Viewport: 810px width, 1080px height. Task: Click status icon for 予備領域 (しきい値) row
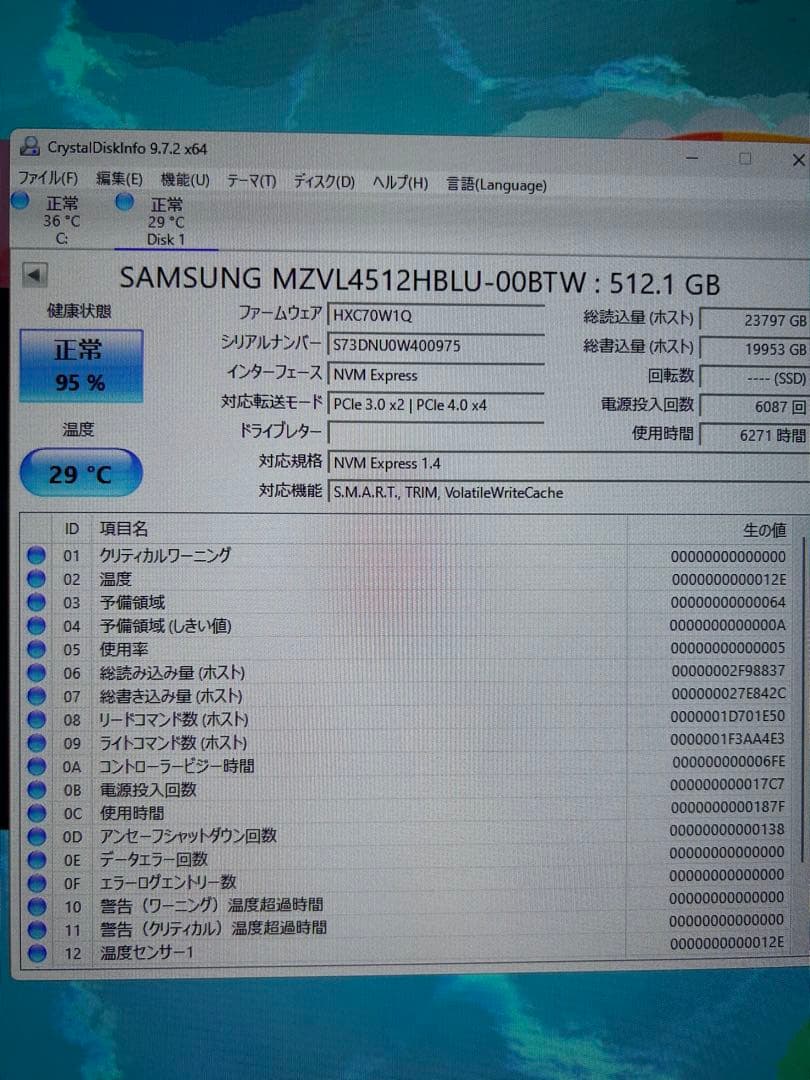point(37,625)
